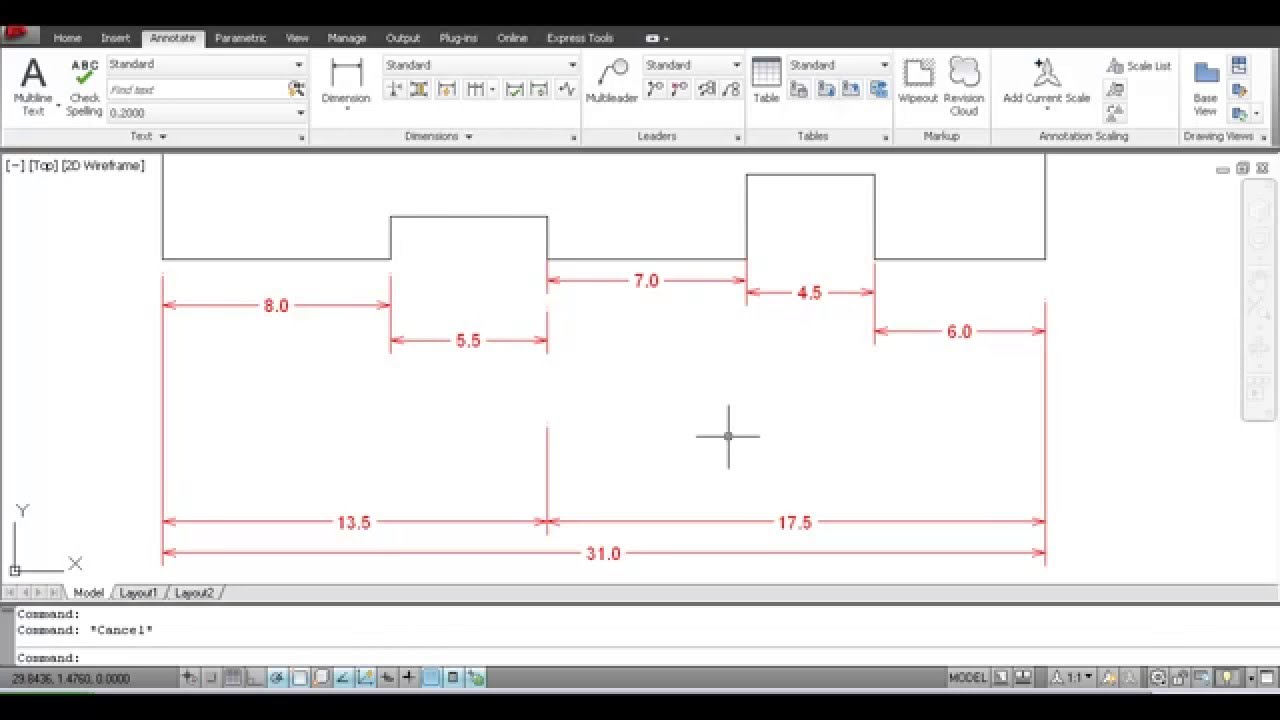Select the Collect multileaders icon
1280x720 pixels.
[732, 89]
